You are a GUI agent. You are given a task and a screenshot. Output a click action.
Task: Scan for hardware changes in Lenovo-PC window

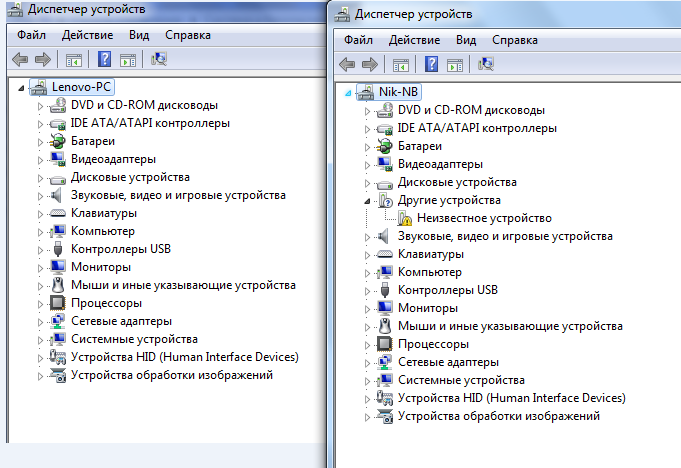(x=159, y=59)
